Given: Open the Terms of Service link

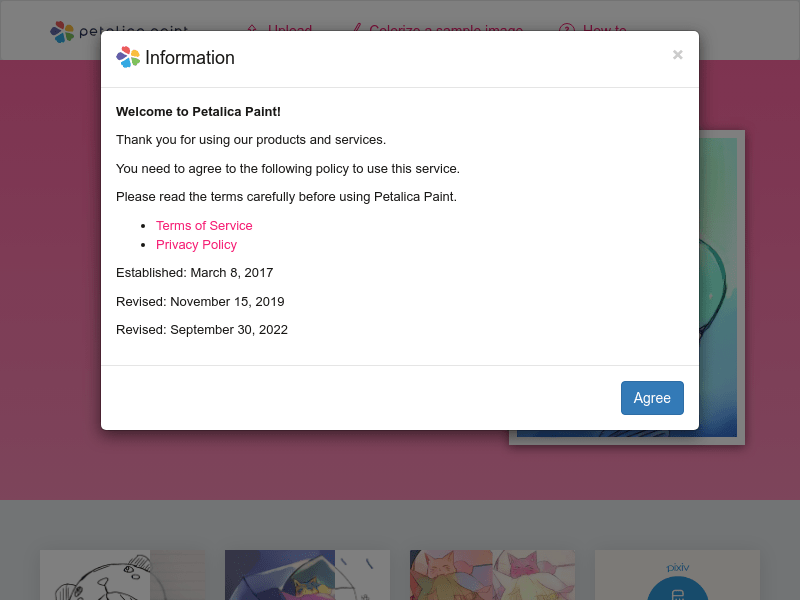Looking at the screenshot, I should pos(204,226).
